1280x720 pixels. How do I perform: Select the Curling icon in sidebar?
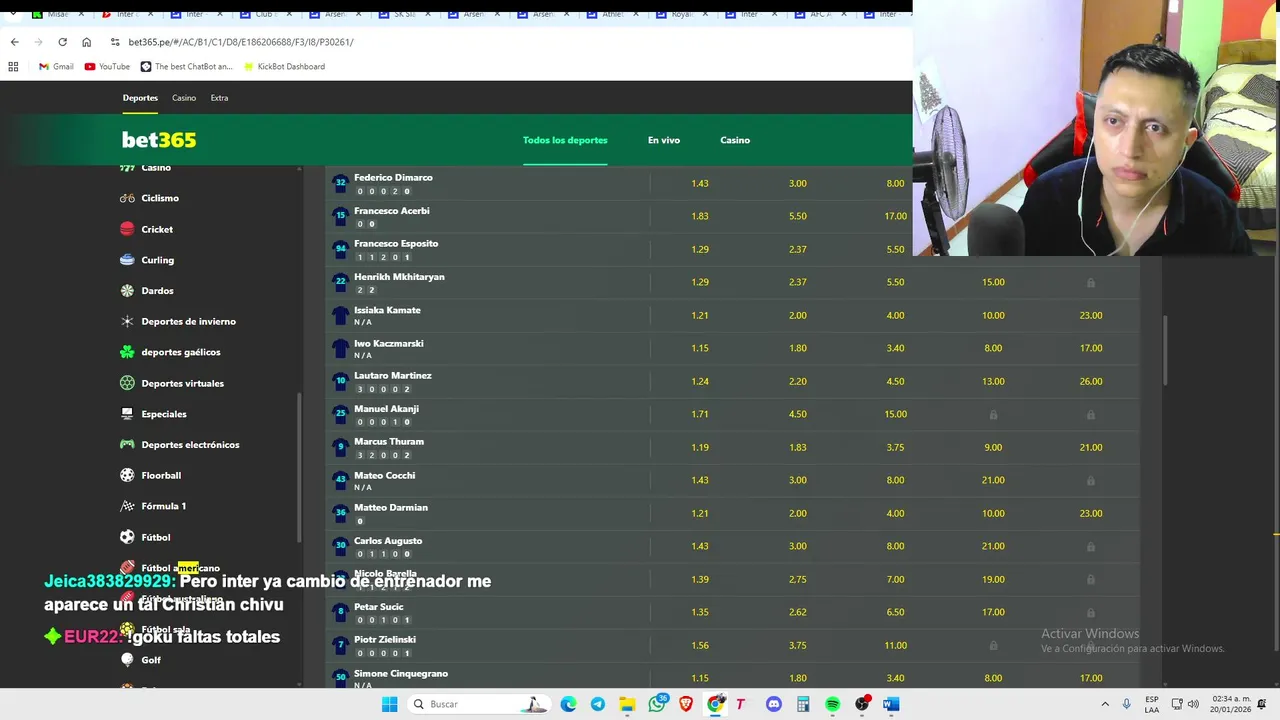127,260
